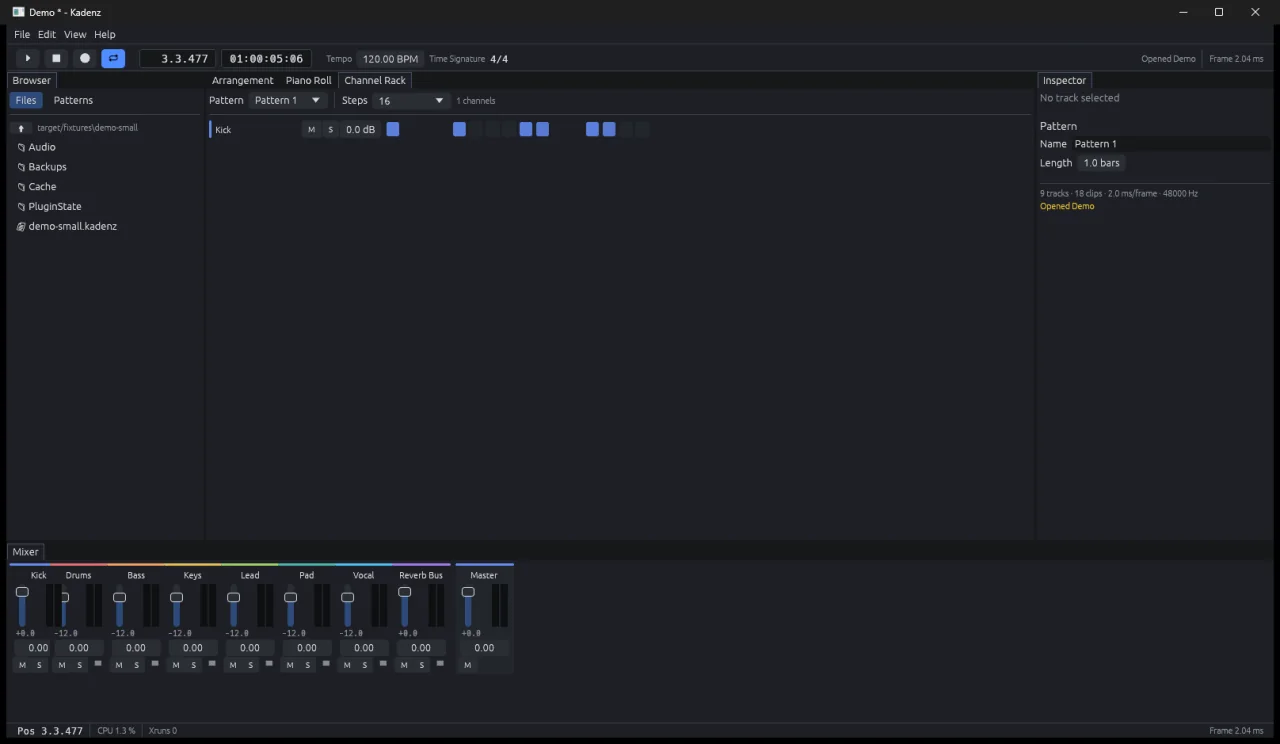This screenshot has height=744, width=1280.
Task: Solo the Bass mixer strip
Action: pyautogui.click(x=137, y=665)
